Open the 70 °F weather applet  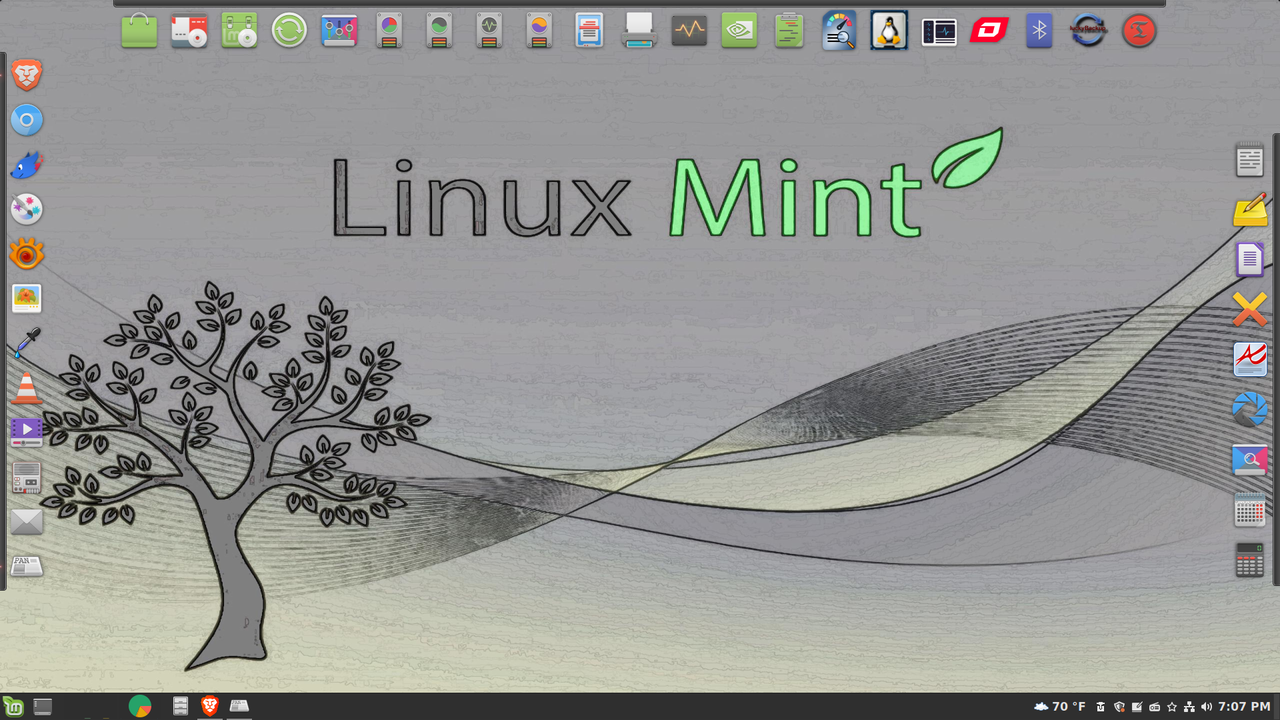tap(1060, 707)
